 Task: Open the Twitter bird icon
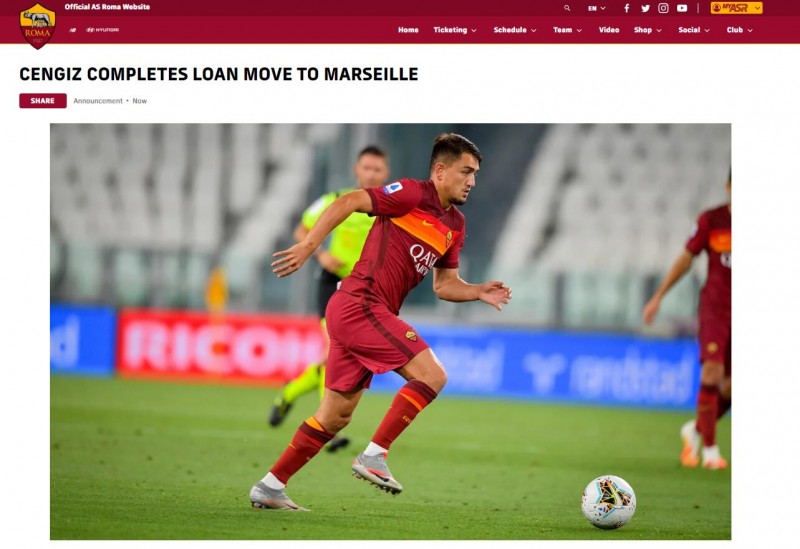point(645,8)
